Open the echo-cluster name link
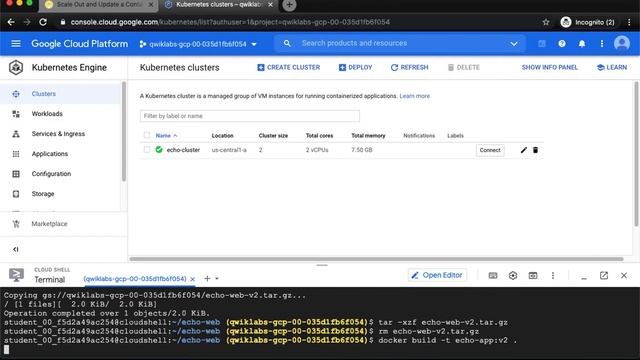640x360 pixels. 183,150
